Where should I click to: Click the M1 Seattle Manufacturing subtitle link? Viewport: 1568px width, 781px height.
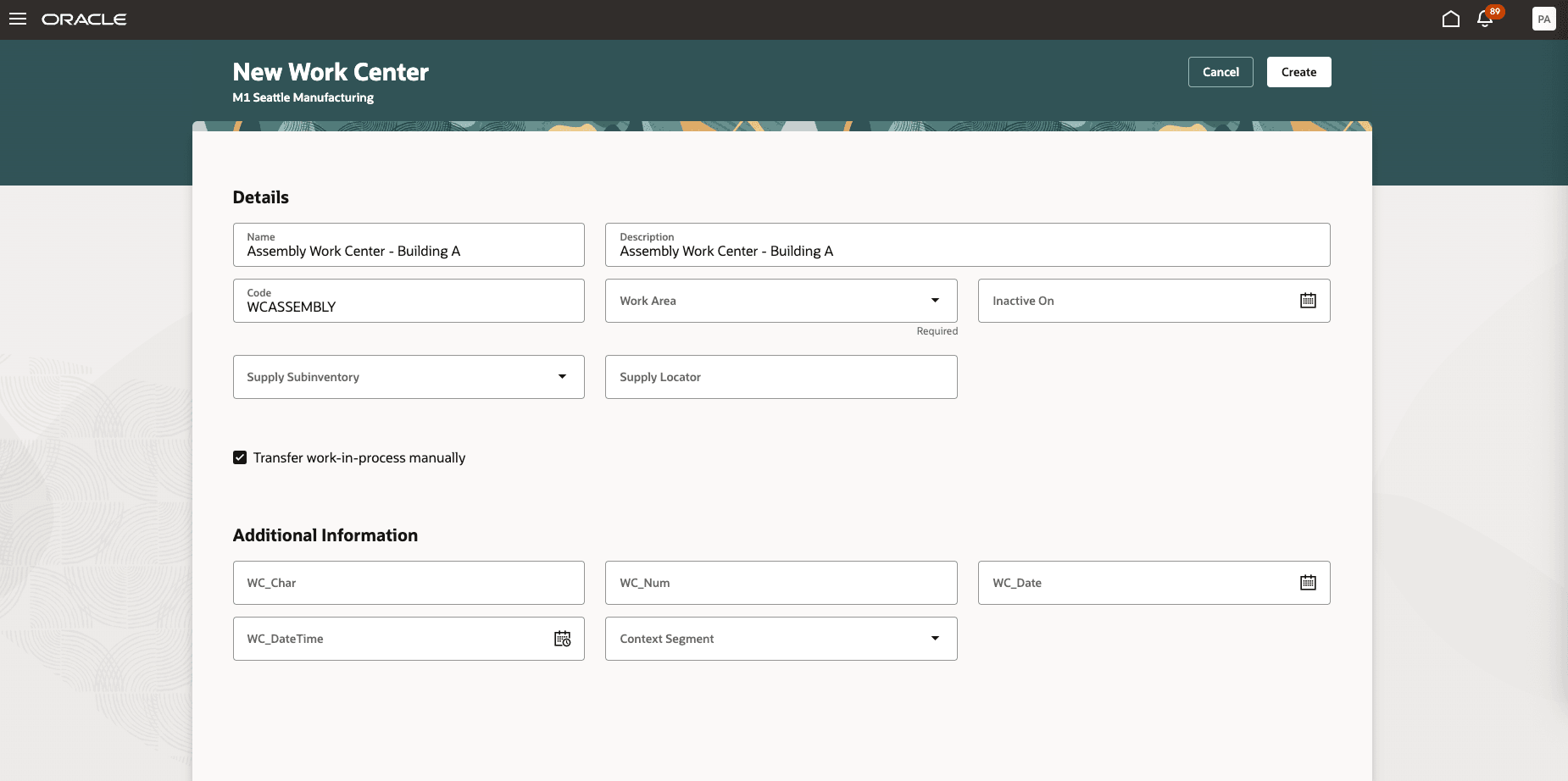pos(303,97)
